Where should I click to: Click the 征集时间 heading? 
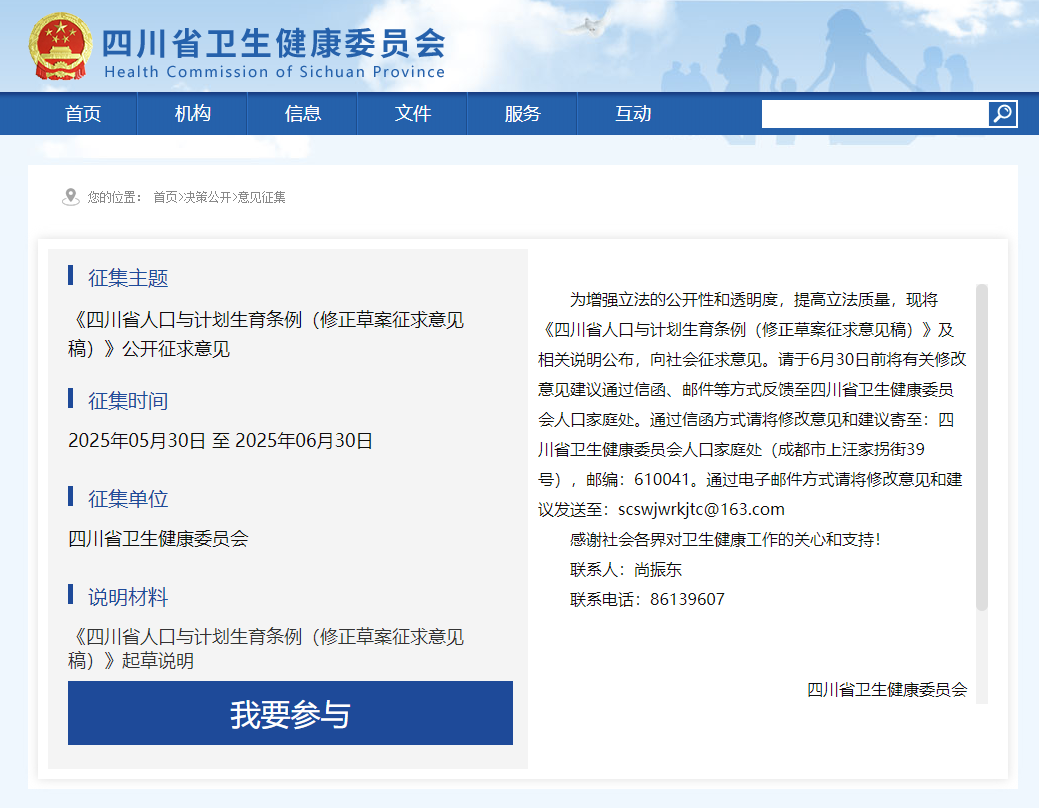[128, 401]
